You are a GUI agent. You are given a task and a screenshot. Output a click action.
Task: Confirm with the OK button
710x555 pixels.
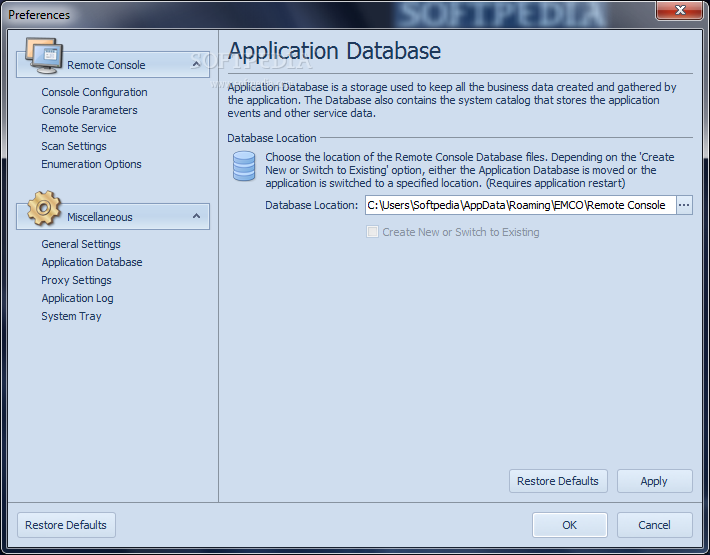[x=570, y=525]
